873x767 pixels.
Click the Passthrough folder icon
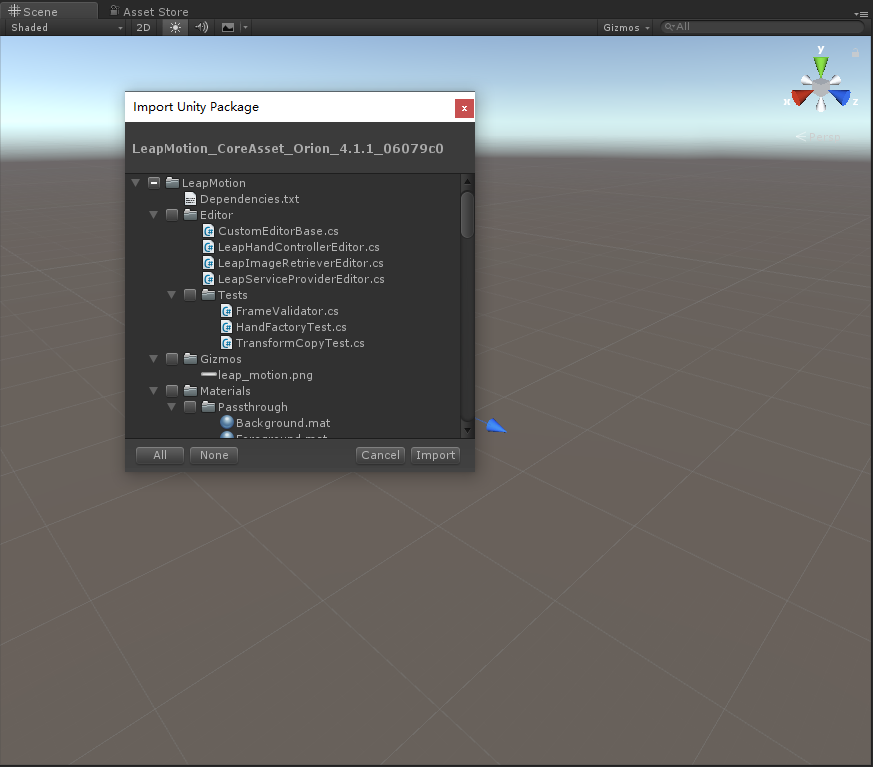[x=208, y=406]
